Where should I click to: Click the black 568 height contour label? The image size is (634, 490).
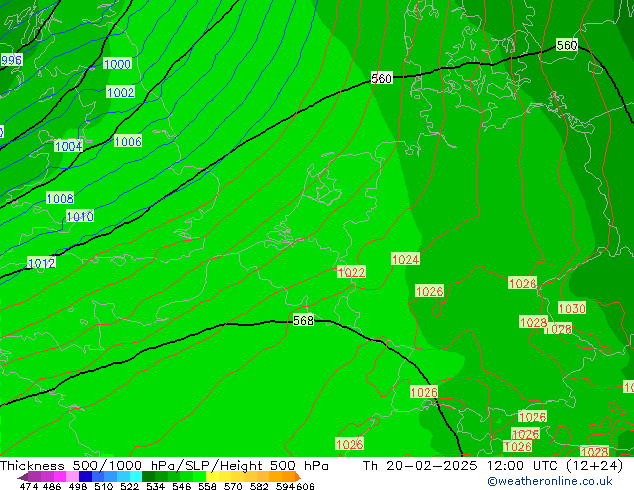pos(303,320)
